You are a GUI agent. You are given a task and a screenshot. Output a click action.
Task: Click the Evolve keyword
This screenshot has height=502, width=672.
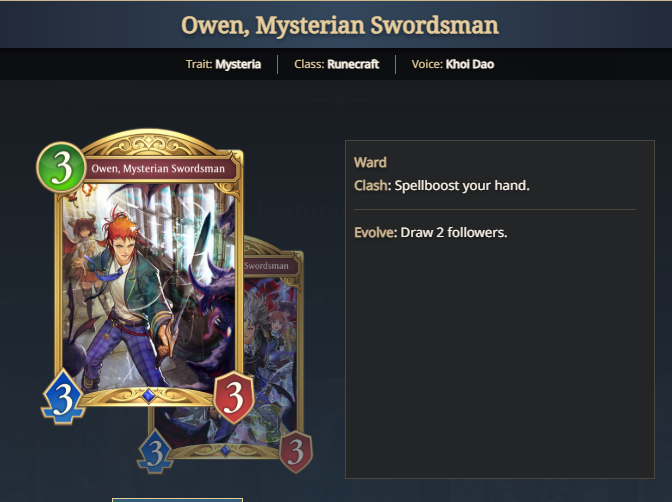pos(374,232)
